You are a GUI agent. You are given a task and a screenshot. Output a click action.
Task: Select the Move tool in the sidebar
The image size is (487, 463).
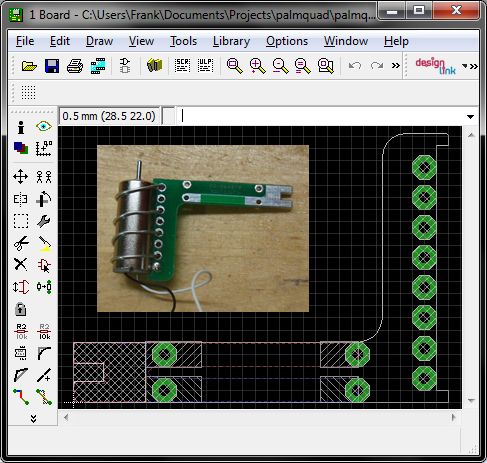[21, 177]
